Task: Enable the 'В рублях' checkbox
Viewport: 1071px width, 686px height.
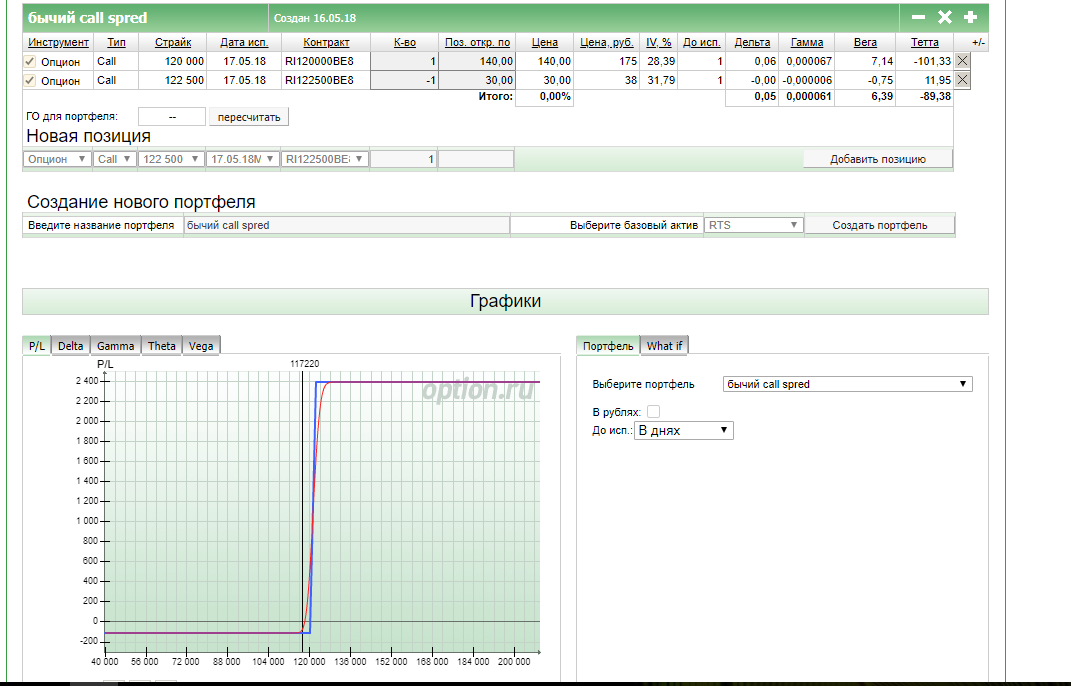Action: coord(654,411)
